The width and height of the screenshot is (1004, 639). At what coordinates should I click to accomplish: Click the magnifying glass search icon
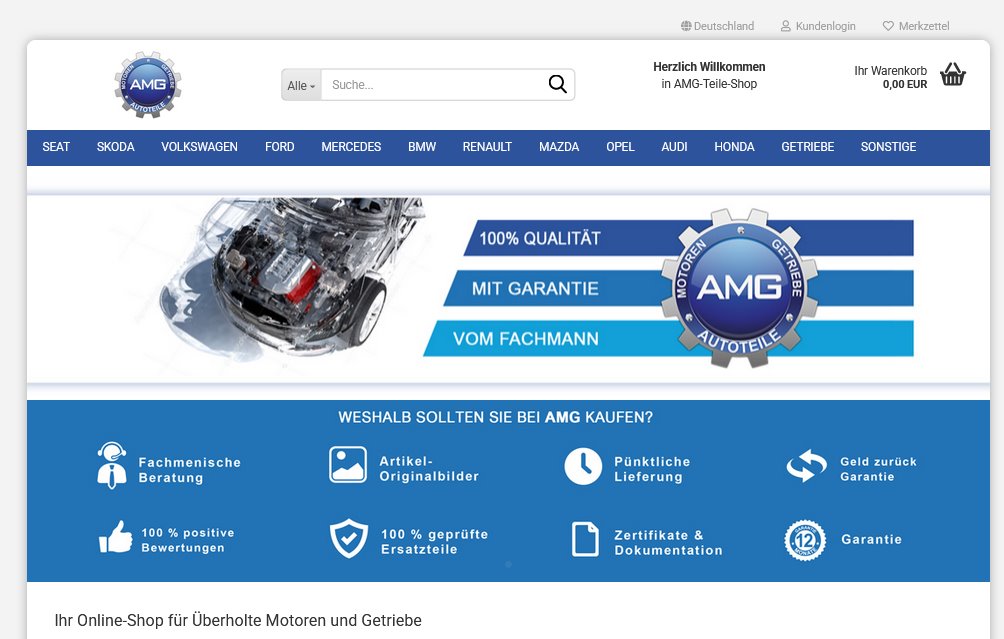coord(557,85)
